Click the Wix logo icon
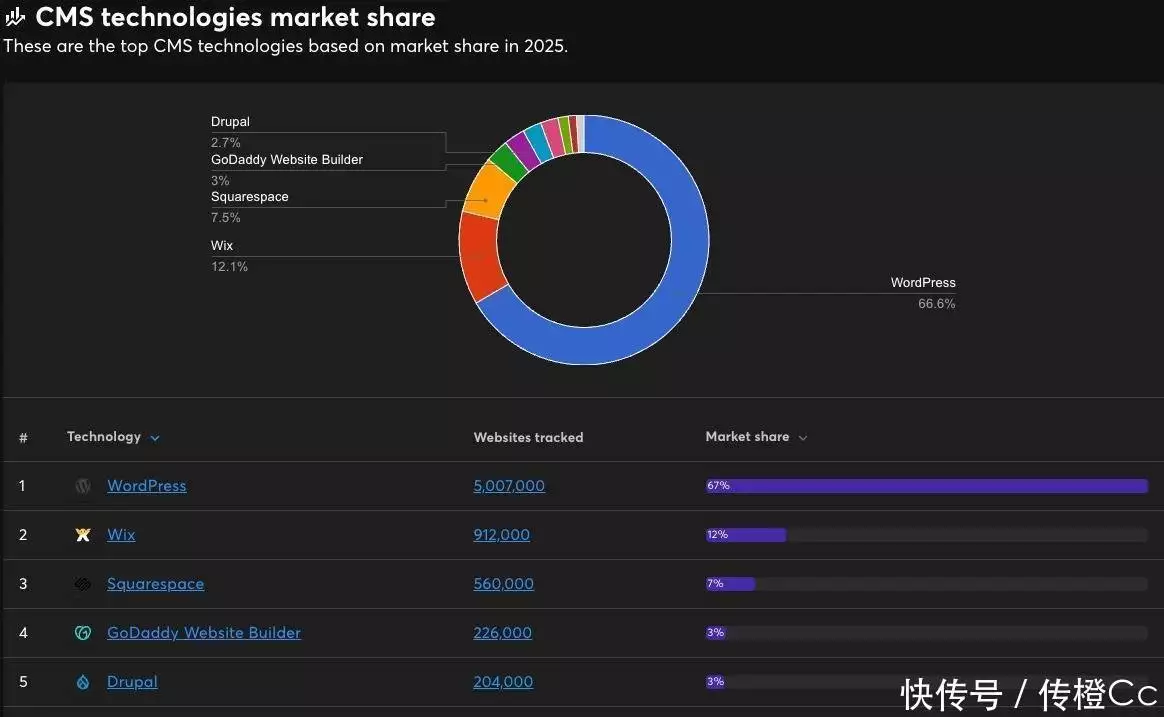The width and height of the screenshot is (1164, 717). coord(83,535)
